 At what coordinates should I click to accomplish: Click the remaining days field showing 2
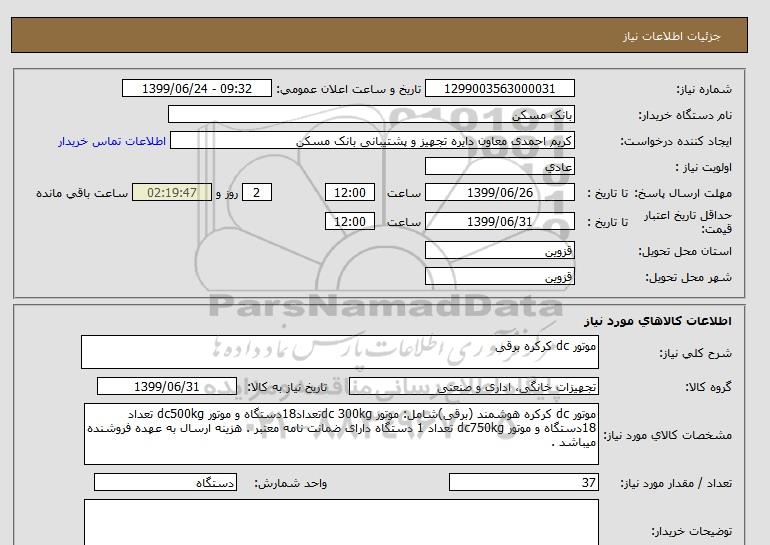pos(257,193)
